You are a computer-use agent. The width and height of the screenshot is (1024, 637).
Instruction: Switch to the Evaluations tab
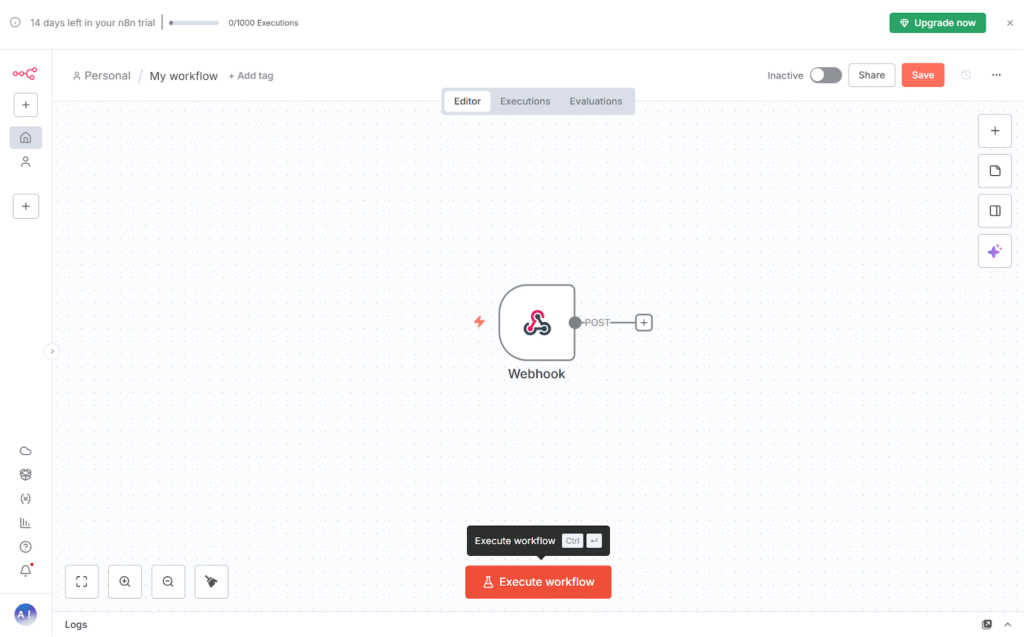click(596, 101)
